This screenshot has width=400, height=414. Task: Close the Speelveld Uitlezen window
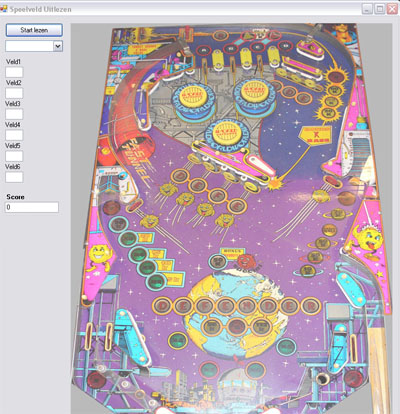click(x=392, y=9)
